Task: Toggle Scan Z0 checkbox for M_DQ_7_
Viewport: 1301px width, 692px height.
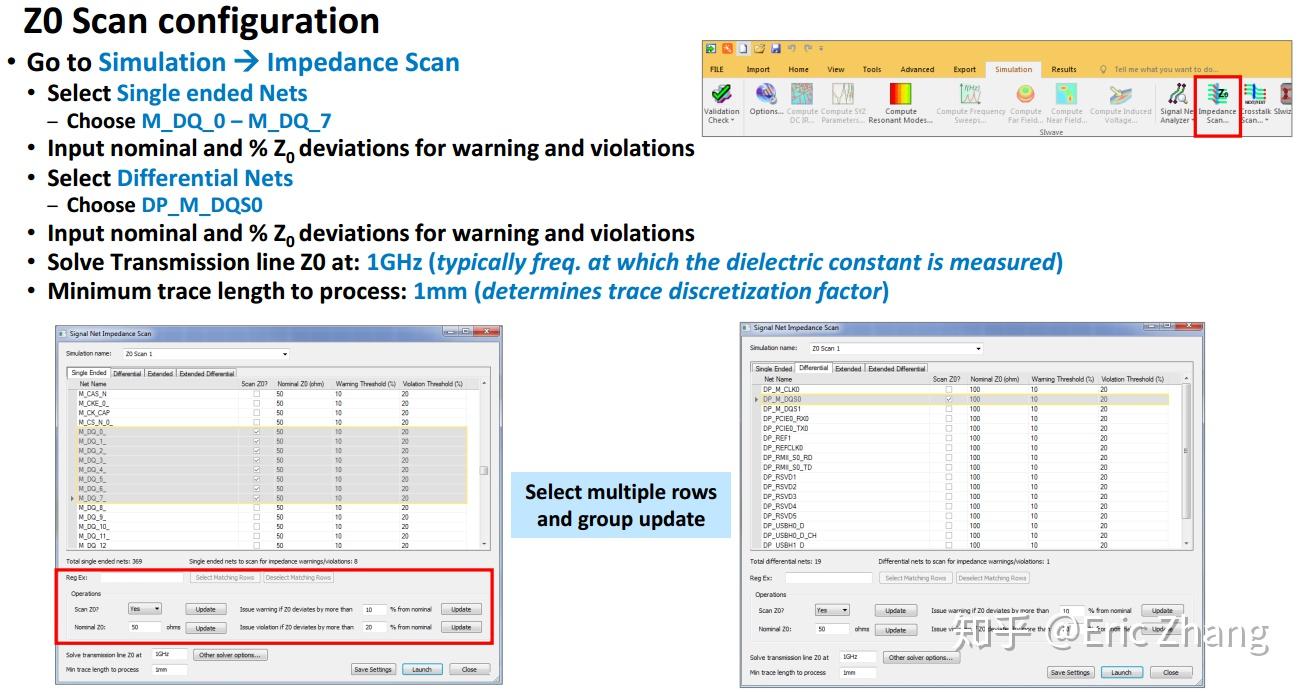Action: point(257,498)
